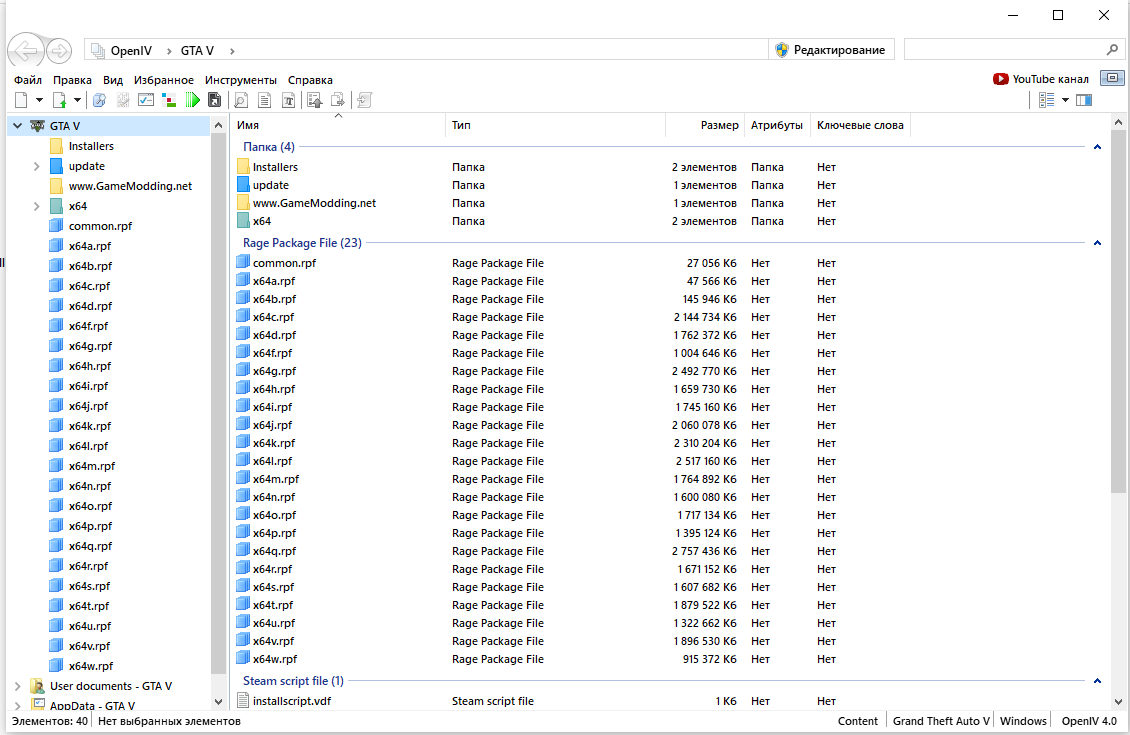The height and width of the screenshot is (735, 1130).
Task: Select x64w.rpf in the left tree
Action: (x=91, y=667)
